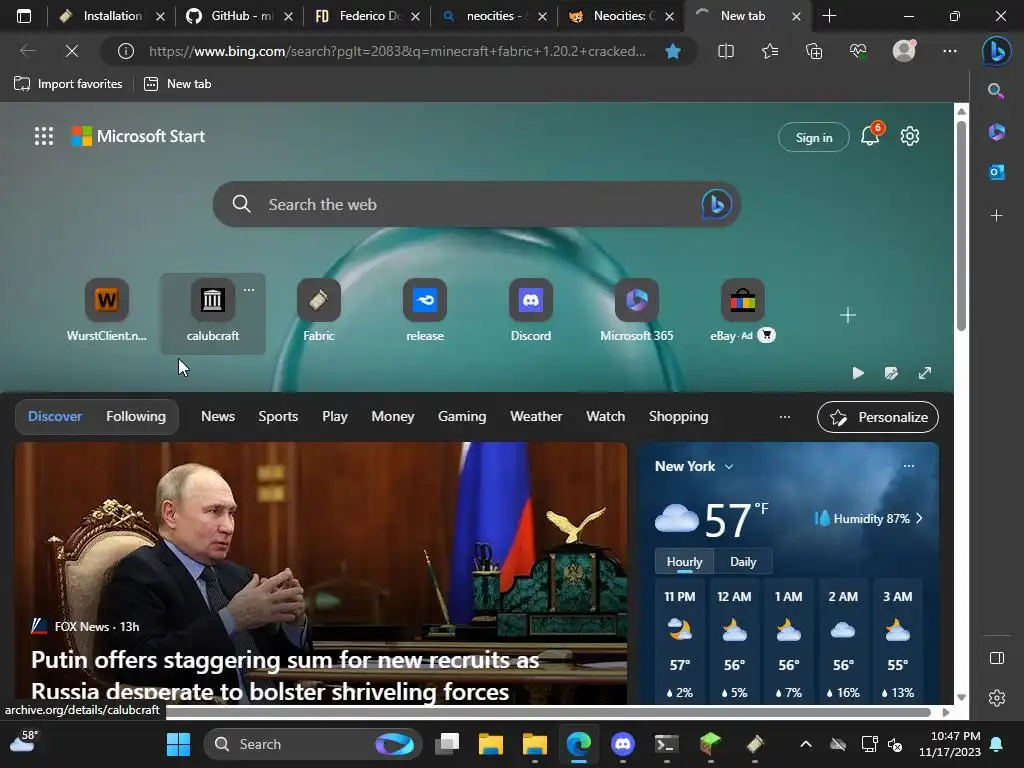Open sidebar customization settings gear
Viewport: 1024px width, 768px height.
coord(997,698)
